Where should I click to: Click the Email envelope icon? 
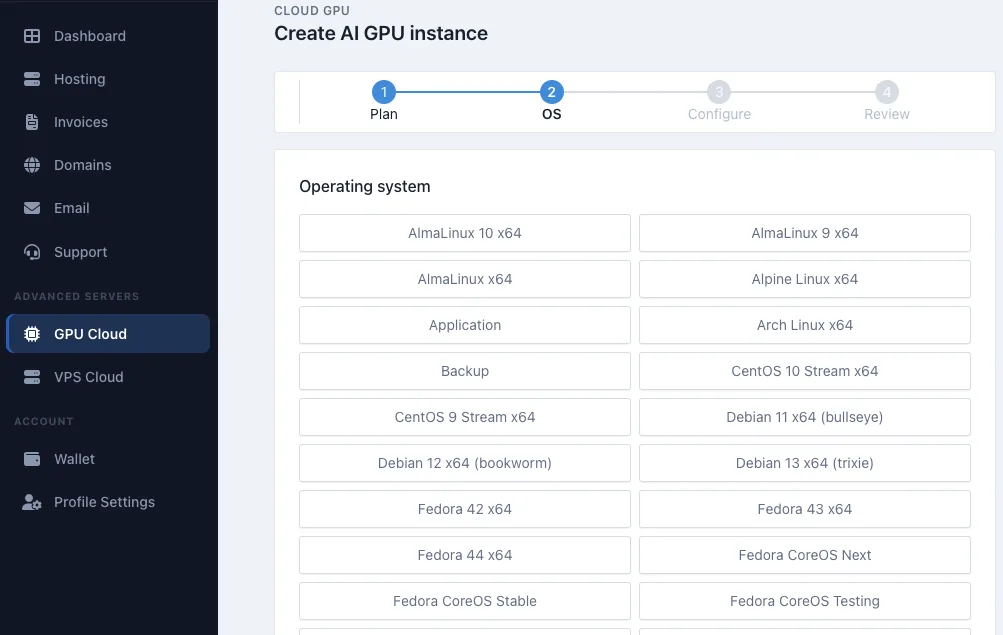coord(32,208)
